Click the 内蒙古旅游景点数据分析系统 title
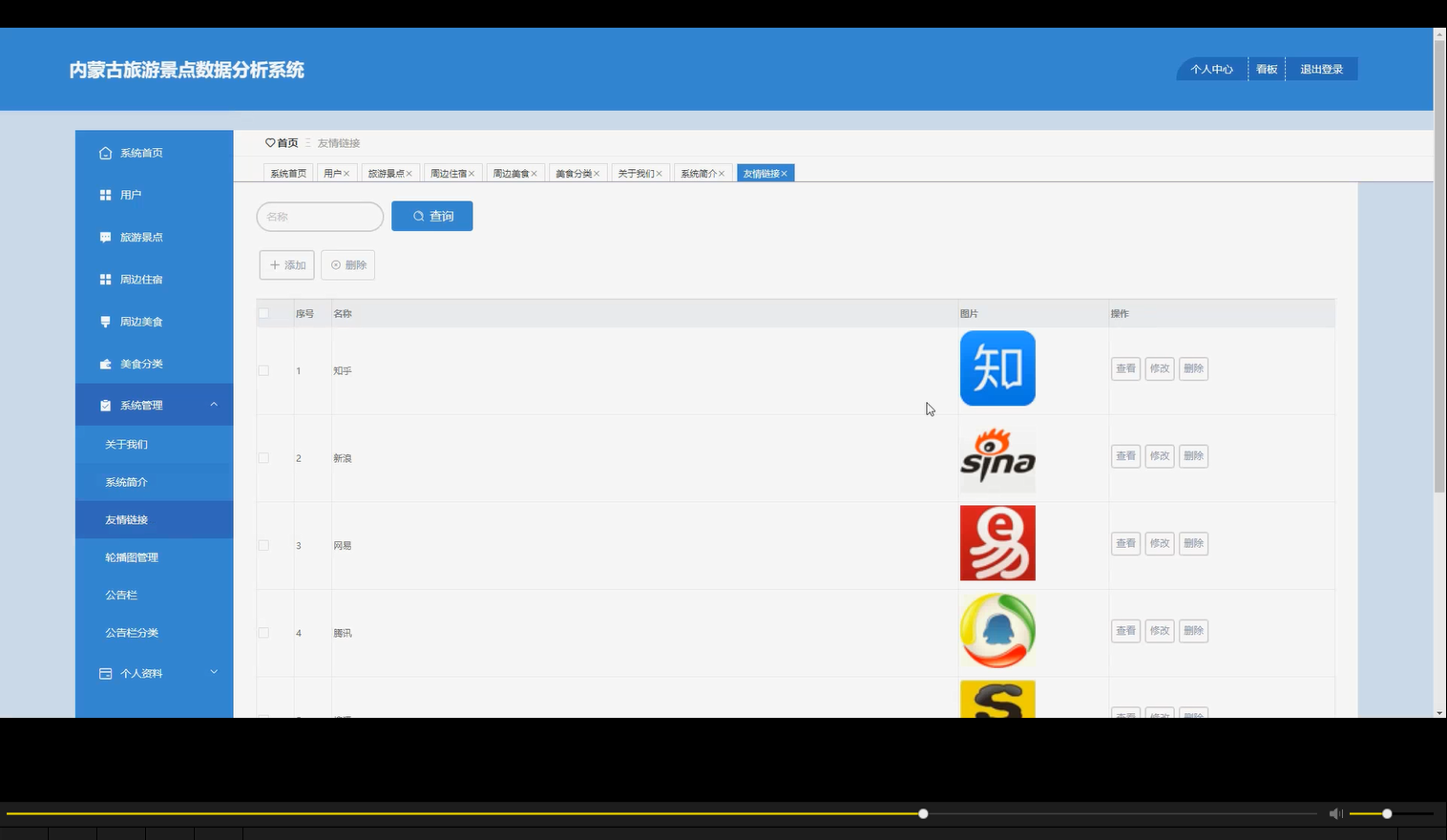This screenshot has width=1447, height=840. pyautogui.click(x=187, y=70)
